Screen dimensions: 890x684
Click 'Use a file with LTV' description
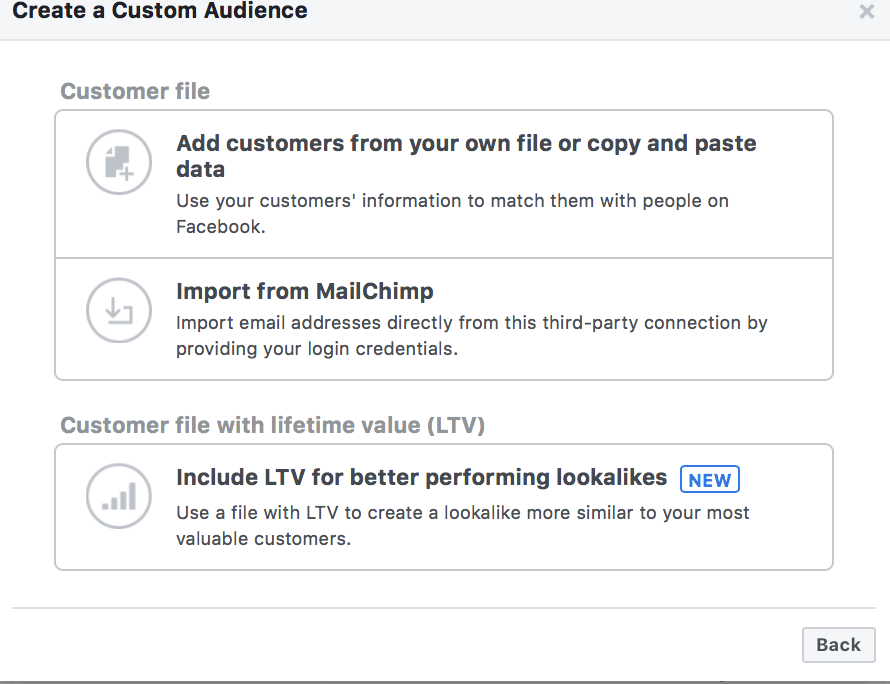point(463,526)
